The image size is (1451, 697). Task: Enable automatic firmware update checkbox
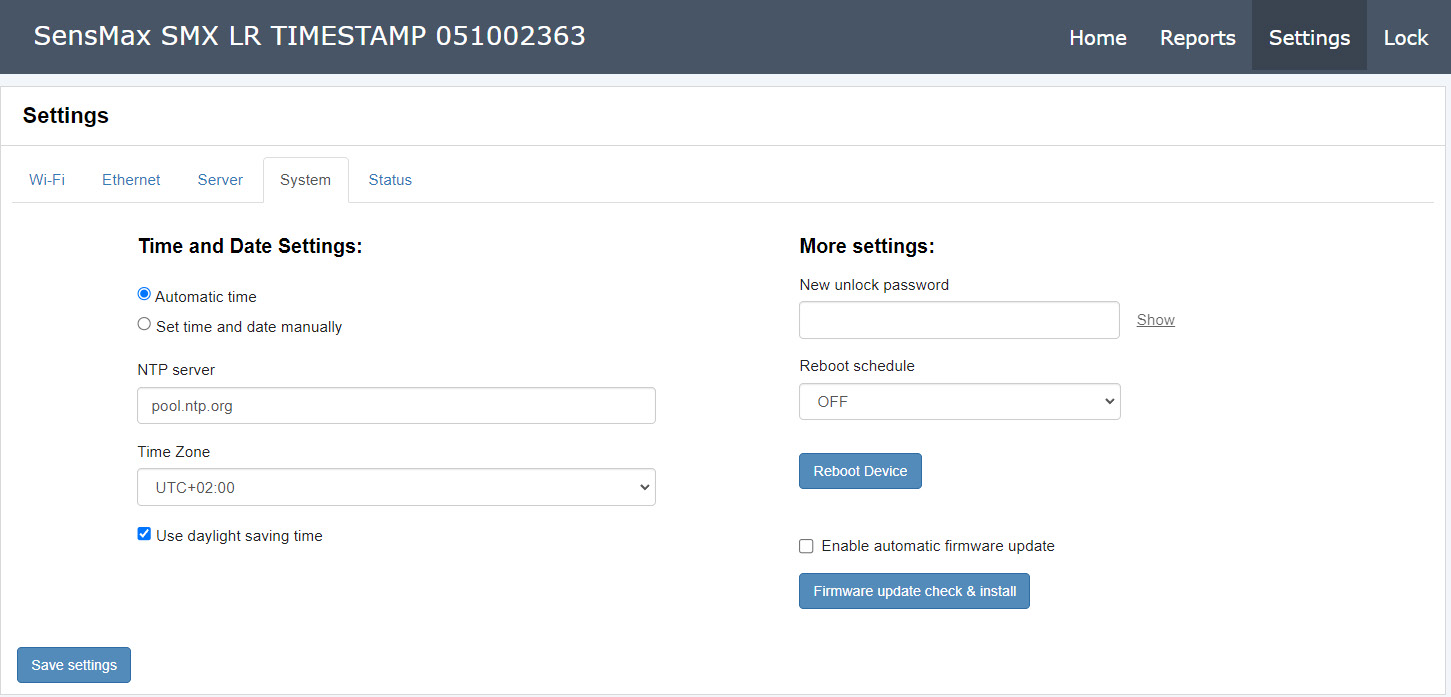806,546
